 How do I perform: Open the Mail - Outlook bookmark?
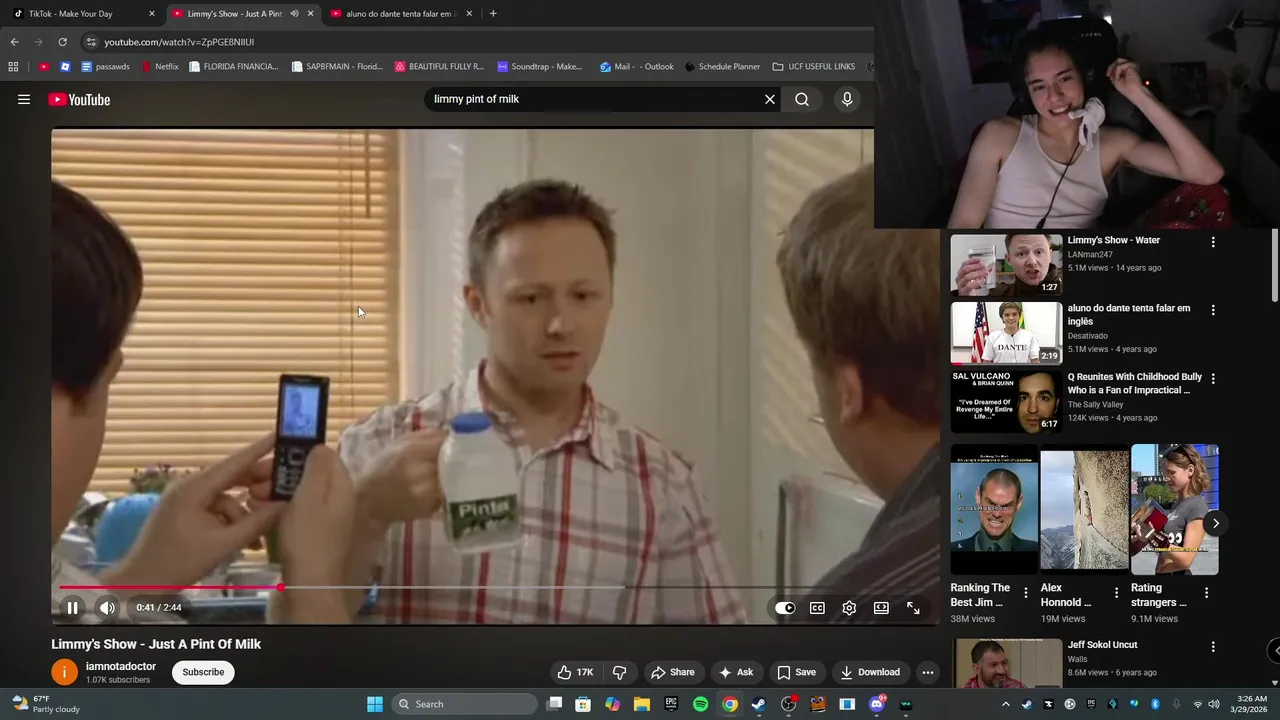point(636,67)
